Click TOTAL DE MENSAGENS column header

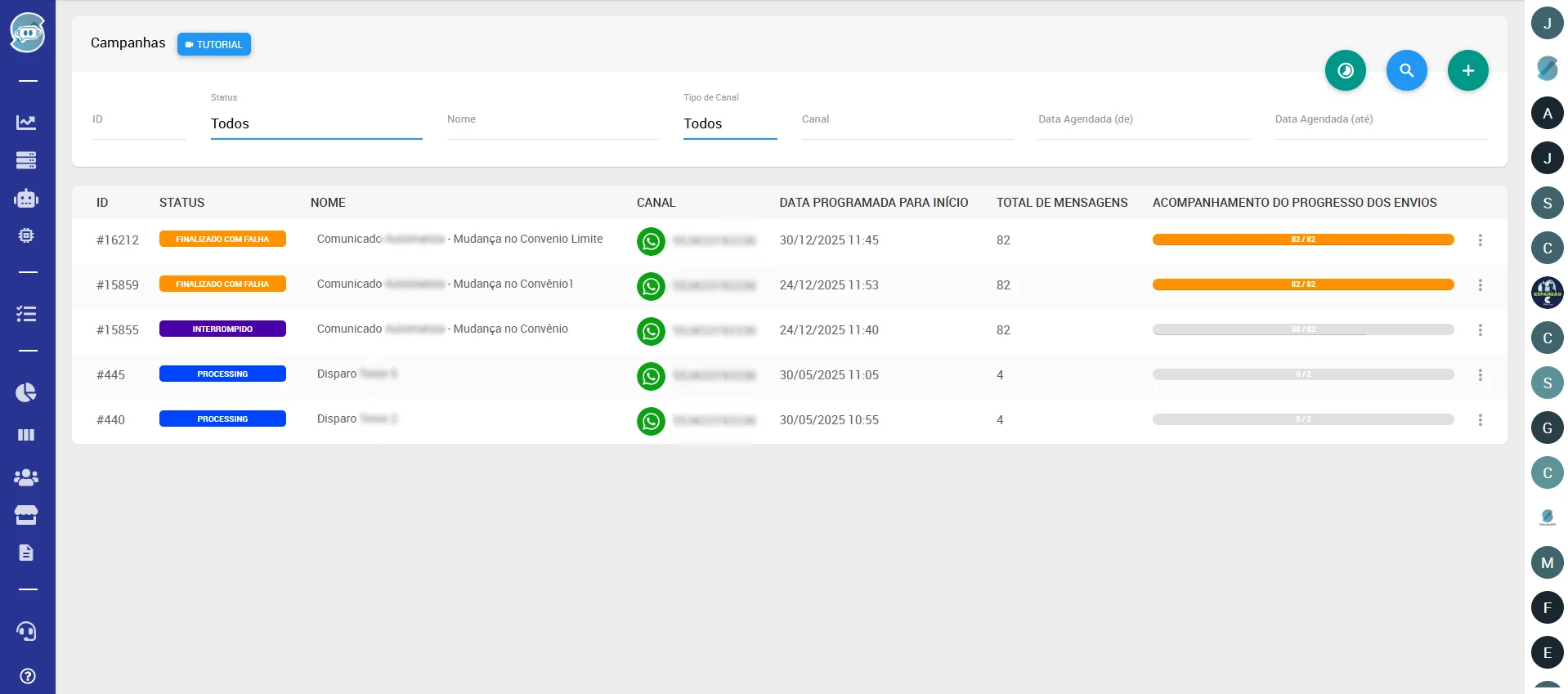1062,203
